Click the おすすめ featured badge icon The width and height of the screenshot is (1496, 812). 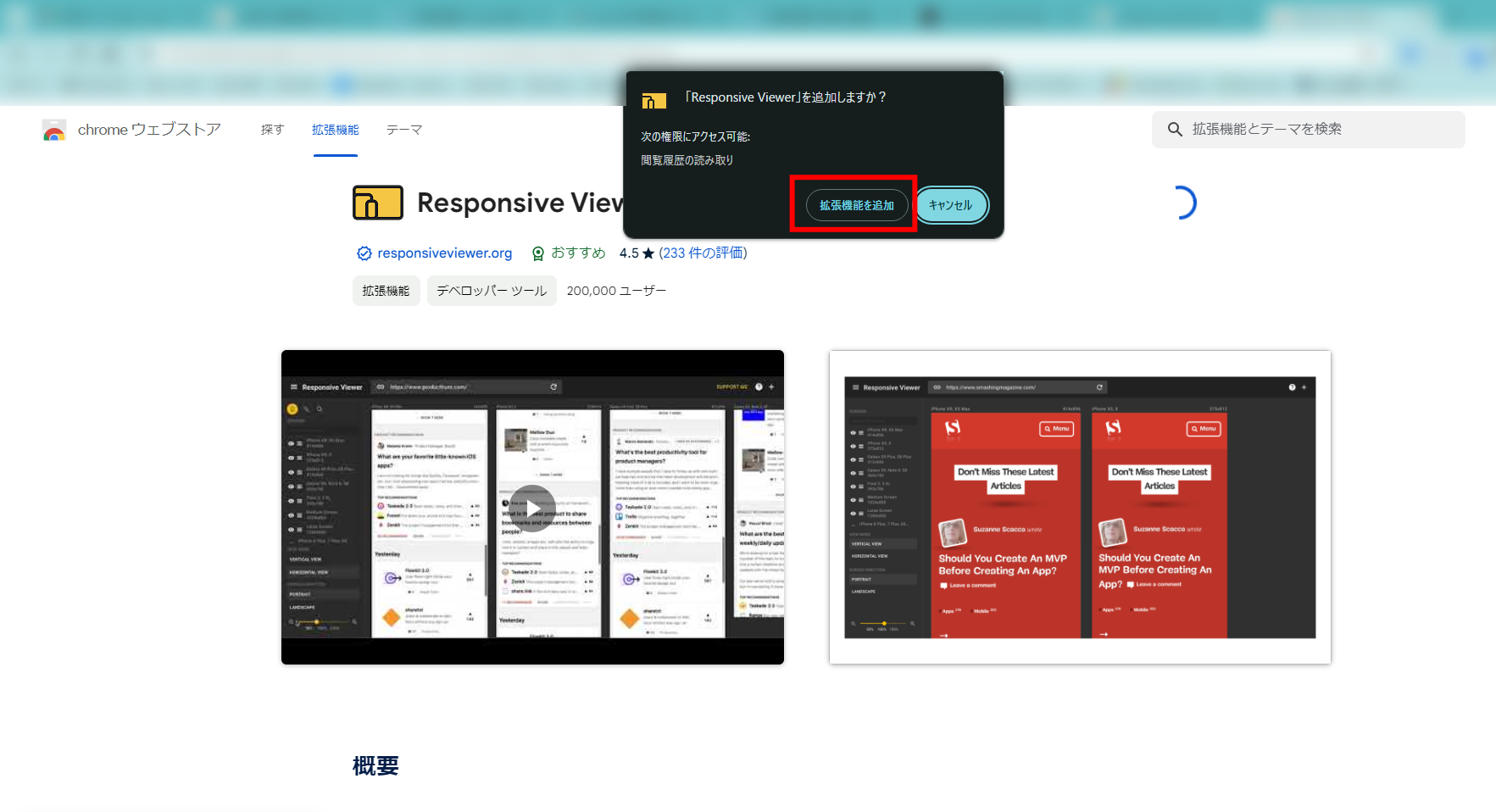tap(537, 253)
